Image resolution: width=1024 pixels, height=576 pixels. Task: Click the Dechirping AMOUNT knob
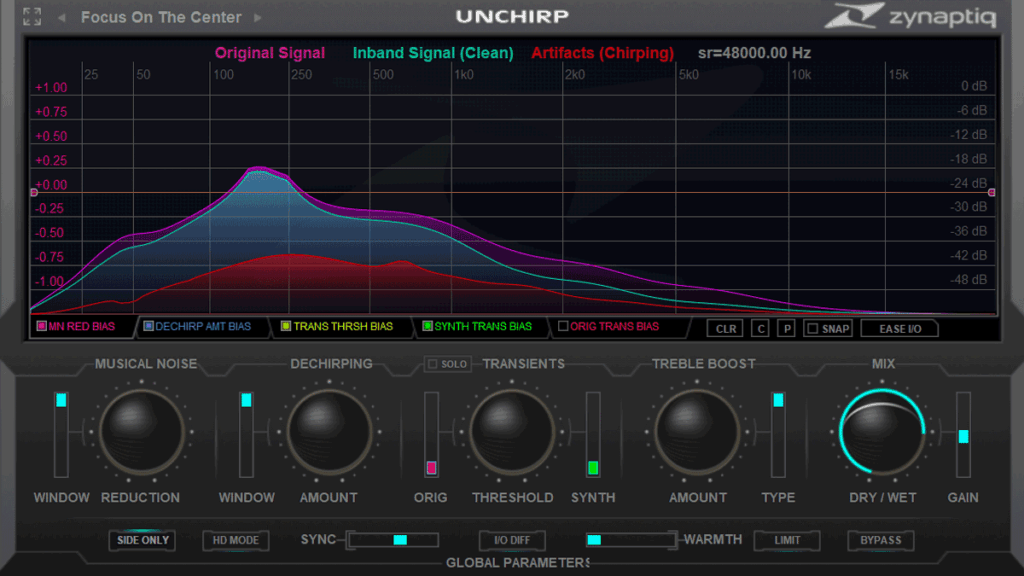(x=328, y=431)
